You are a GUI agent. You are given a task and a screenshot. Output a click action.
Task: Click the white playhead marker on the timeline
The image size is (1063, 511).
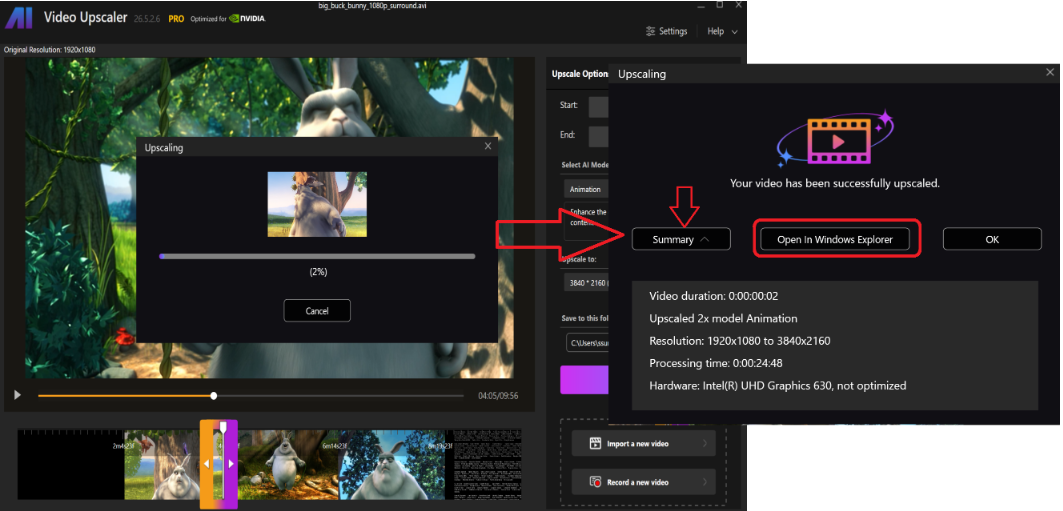tap(223, 427)
